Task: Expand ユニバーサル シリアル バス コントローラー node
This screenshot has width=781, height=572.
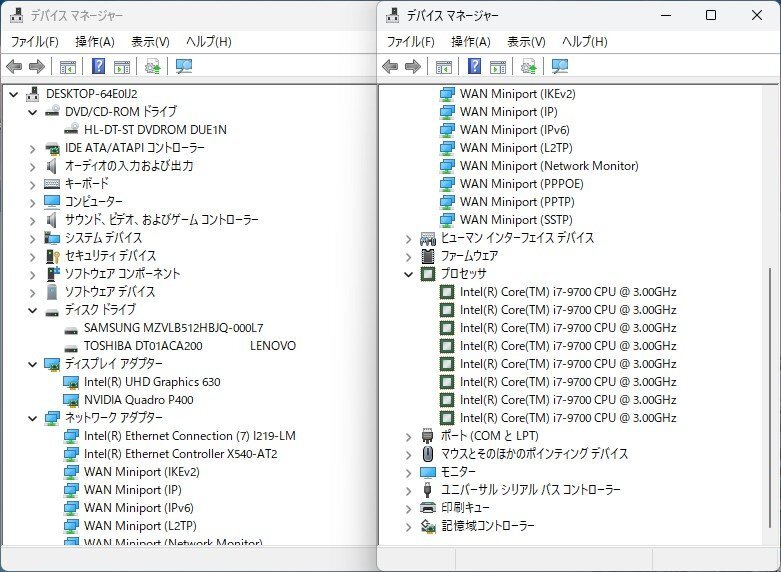Action: click(409, 490)
